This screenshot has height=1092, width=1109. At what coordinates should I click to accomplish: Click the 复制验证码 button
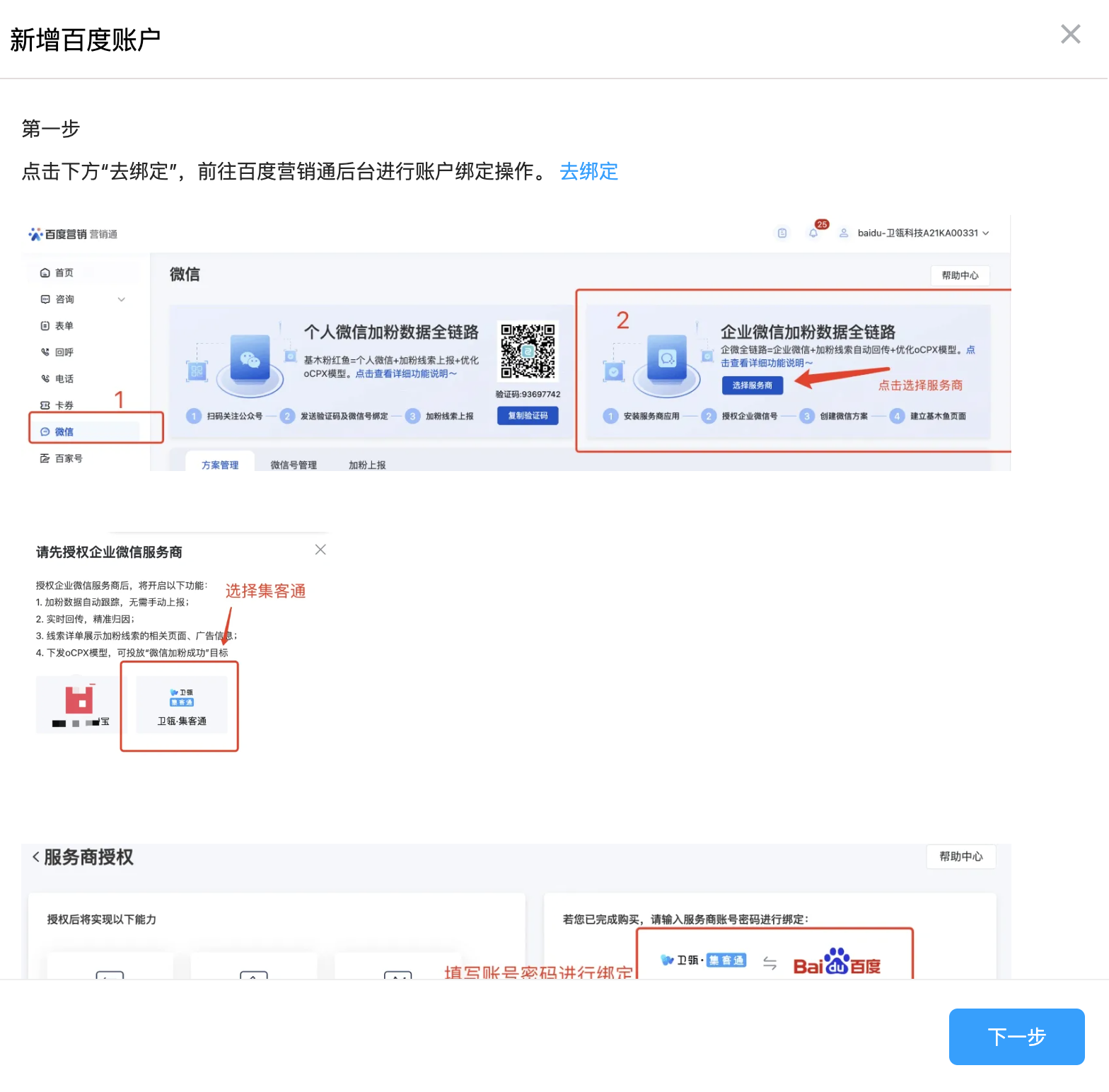click(x=528, y=416)
